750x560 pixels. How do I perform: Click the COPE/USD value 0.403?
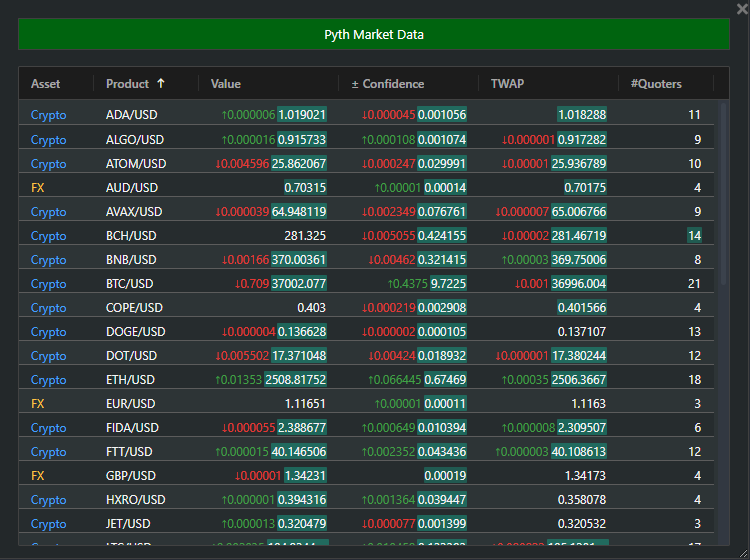[x=311, y=307]
